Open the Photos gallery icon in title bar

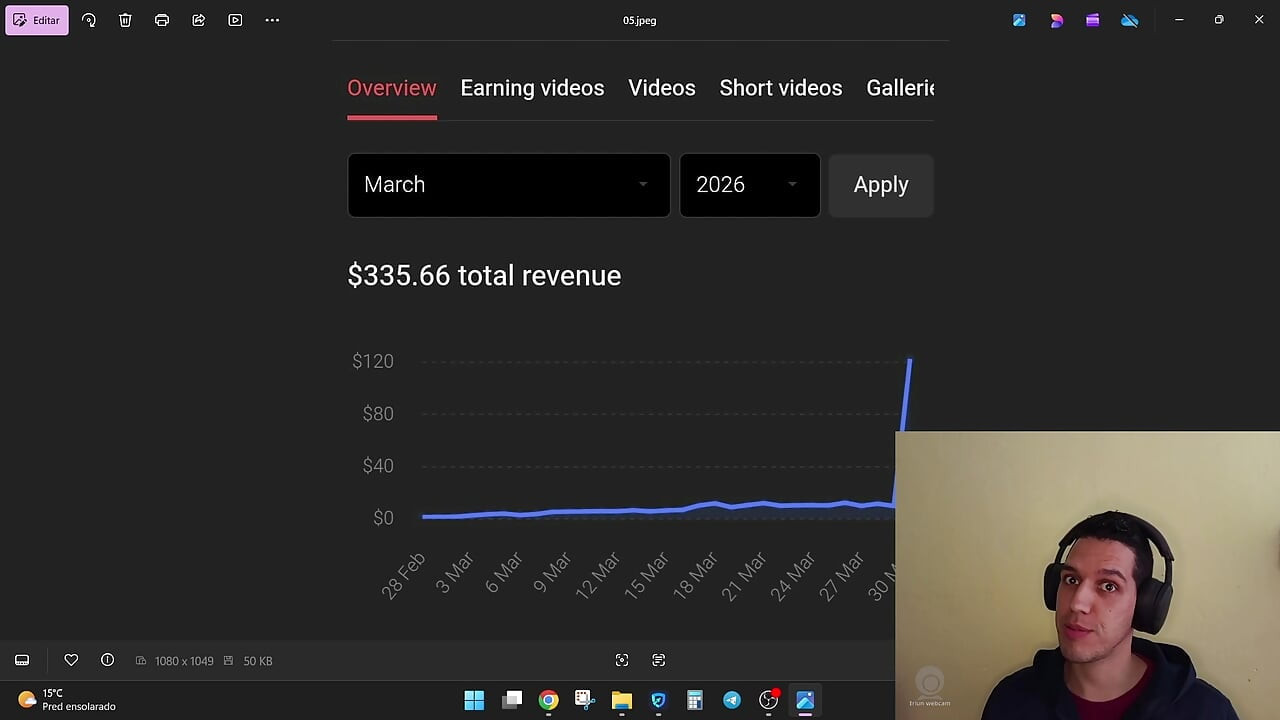(1019, 20)
